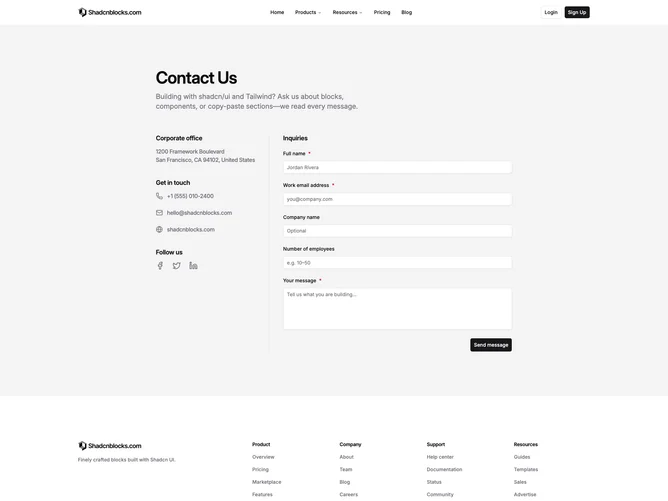This screenshot has height=501, width=668.
Task: Click the +1 (555) 010-2400 phone link
Action: coord(190,196)
